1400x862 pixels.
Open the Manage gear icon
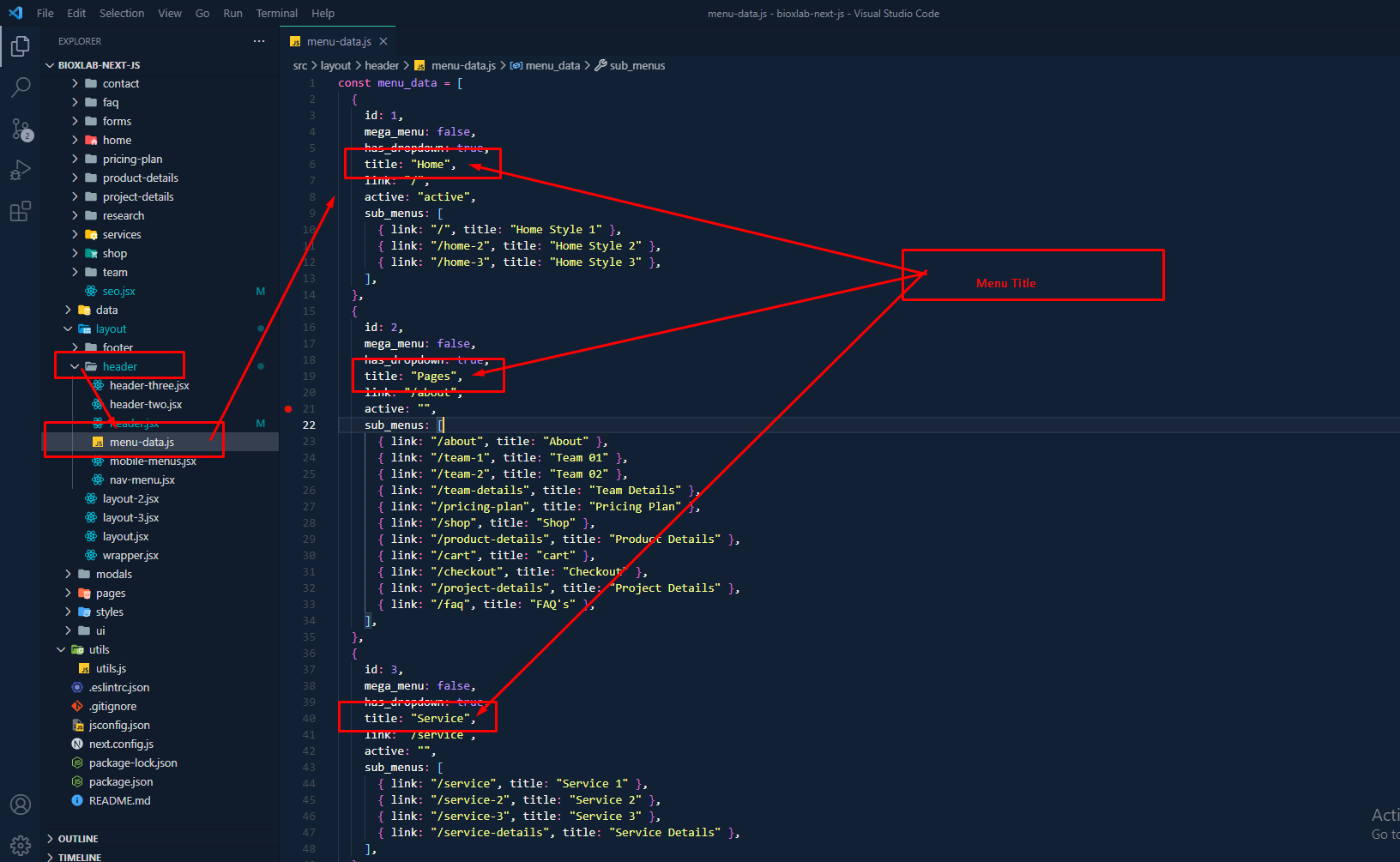point(21,845)
